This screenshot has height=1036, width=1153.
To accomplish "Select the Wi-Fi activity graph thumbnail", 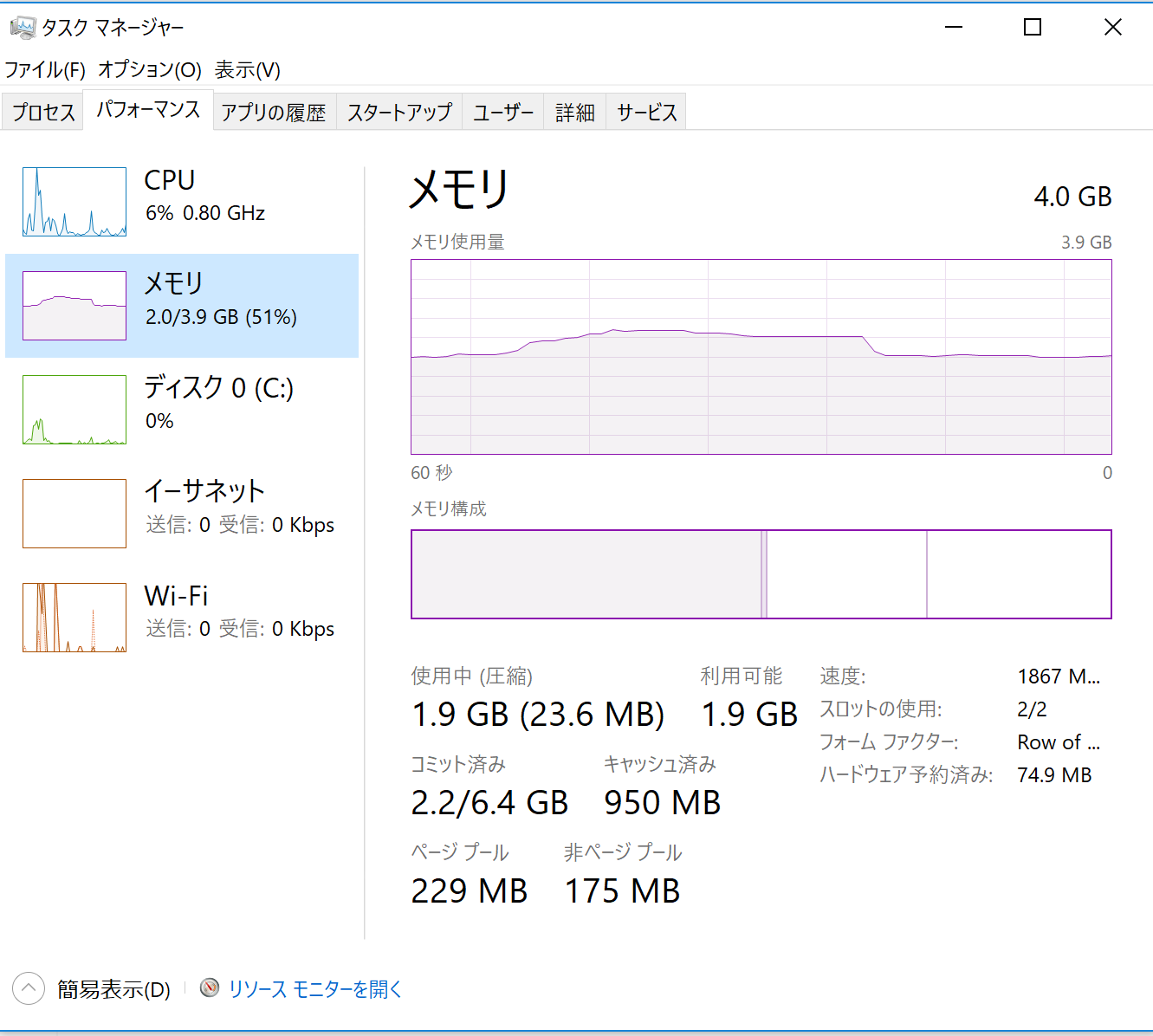I will [74, 618].
